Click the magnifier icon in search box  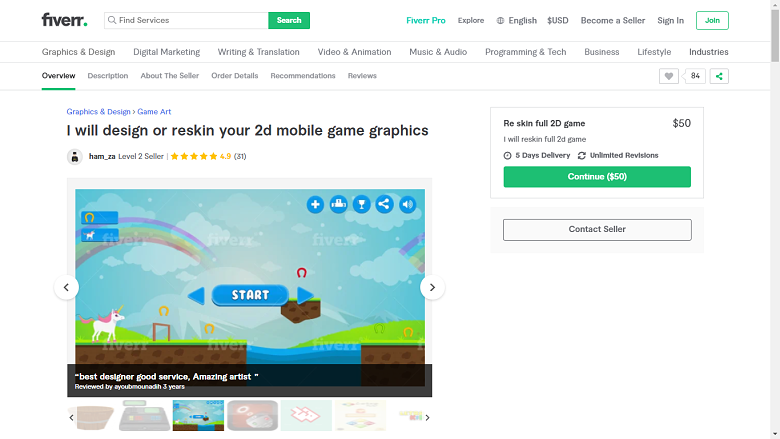112,20
